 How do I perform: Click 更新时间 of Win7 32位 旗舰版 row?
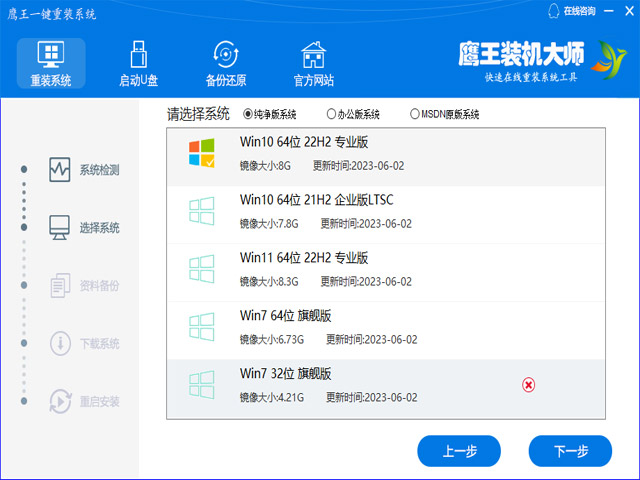pos(372,398)
